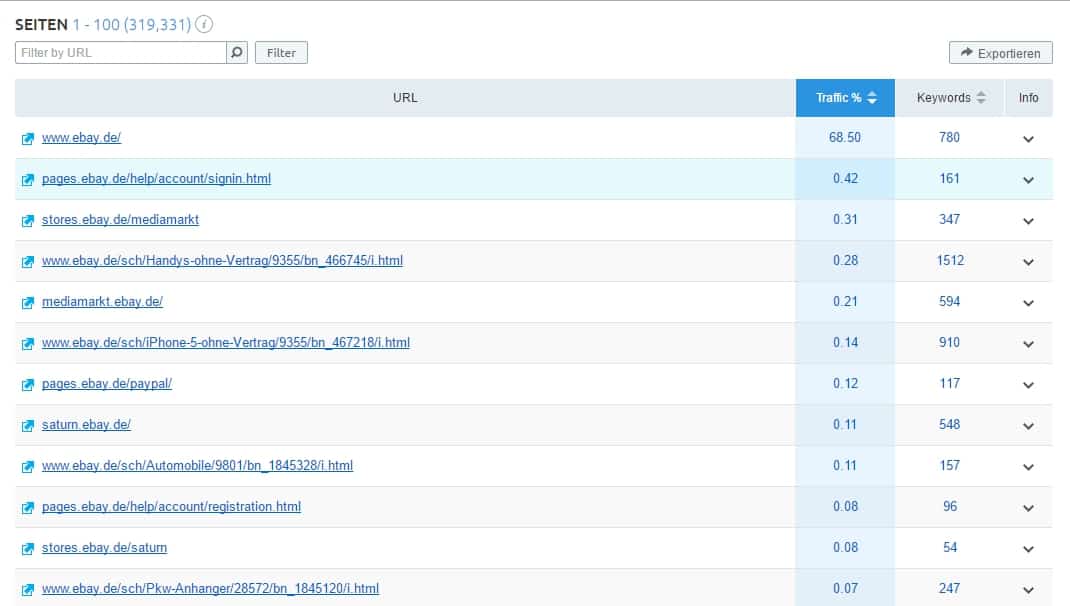The image size is (1070, 606).
Task: Open pages.ebay.de/paypal/ link
Action: [x=106, y=383]
